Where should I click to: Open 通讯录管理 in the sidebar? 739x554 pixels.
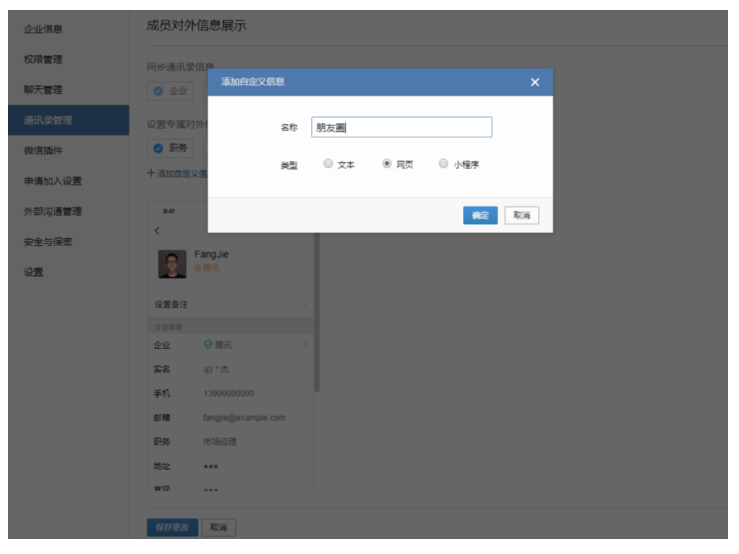pos(48,120)
